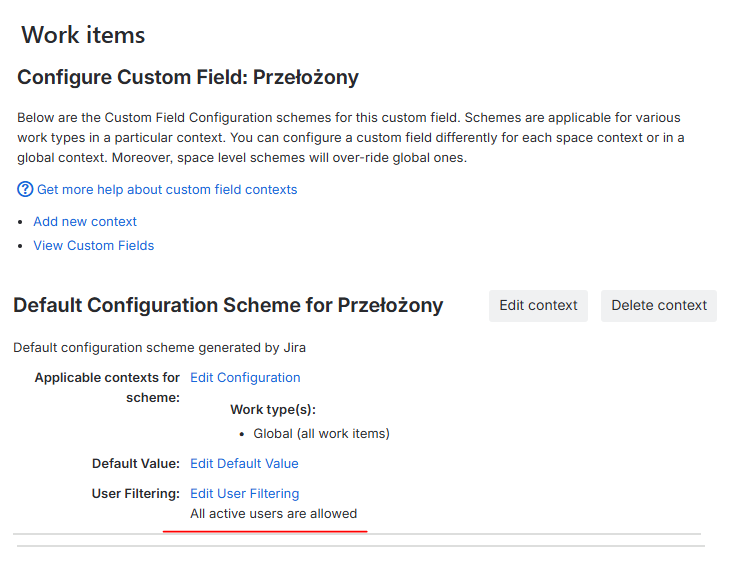Open 'Get more help about custom field contexts'
750x579 pixels.
click(167, 189)
